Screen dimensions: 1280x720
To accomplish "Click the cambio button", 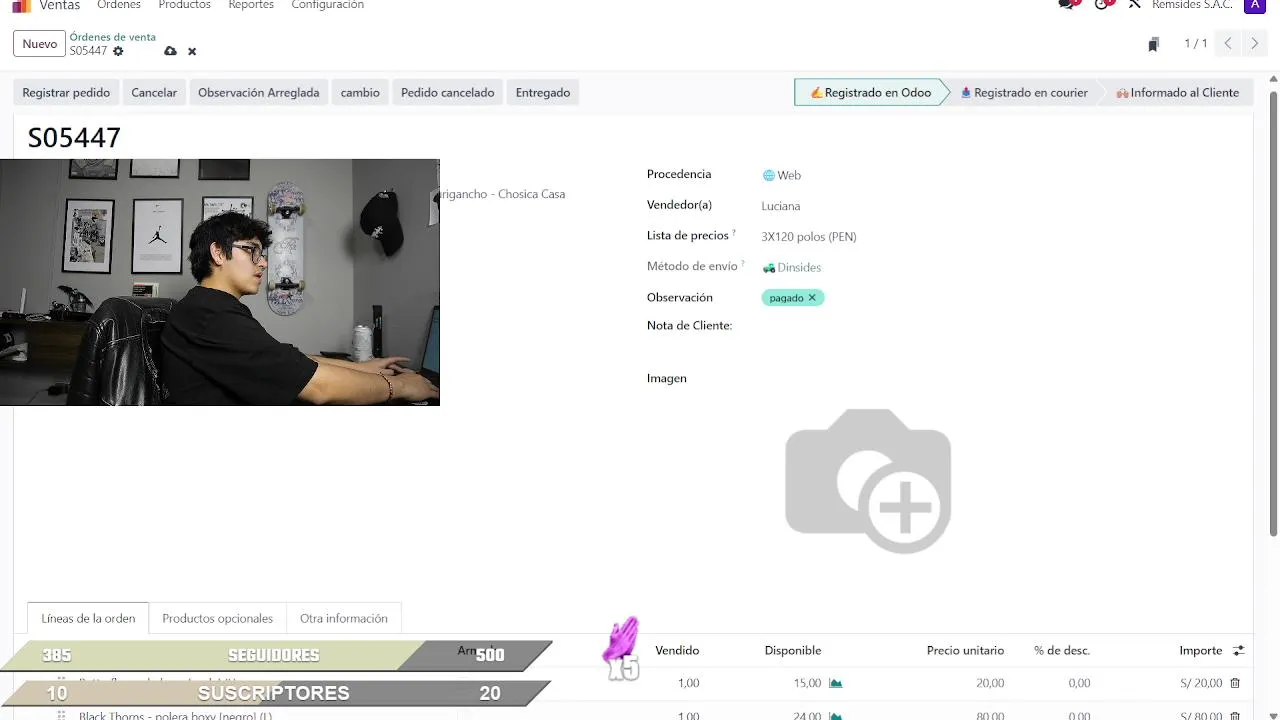I will 360,92.
